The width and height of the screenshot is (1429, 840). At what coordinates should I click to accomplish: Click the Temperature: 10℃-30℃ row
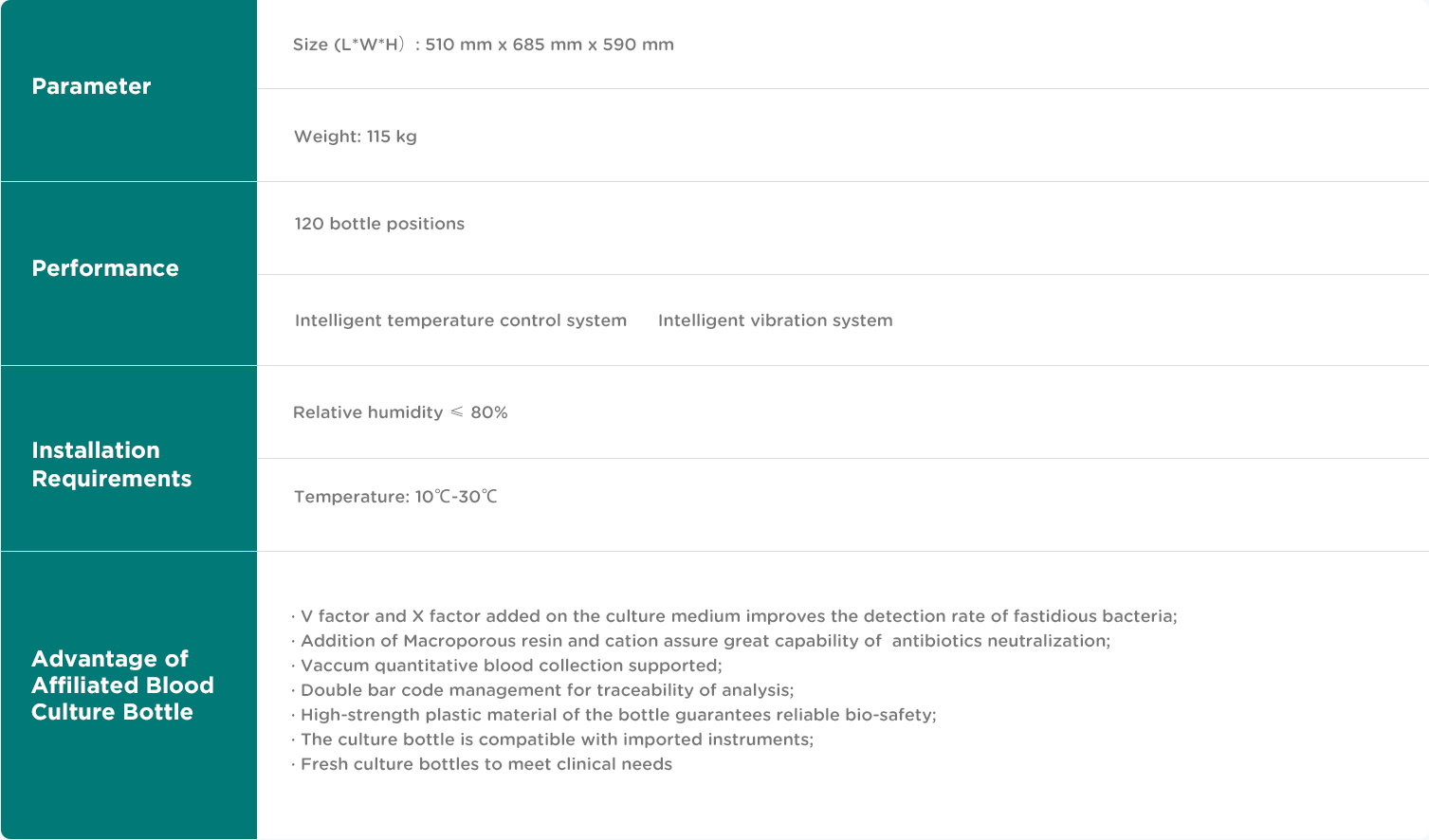(395, 497)
